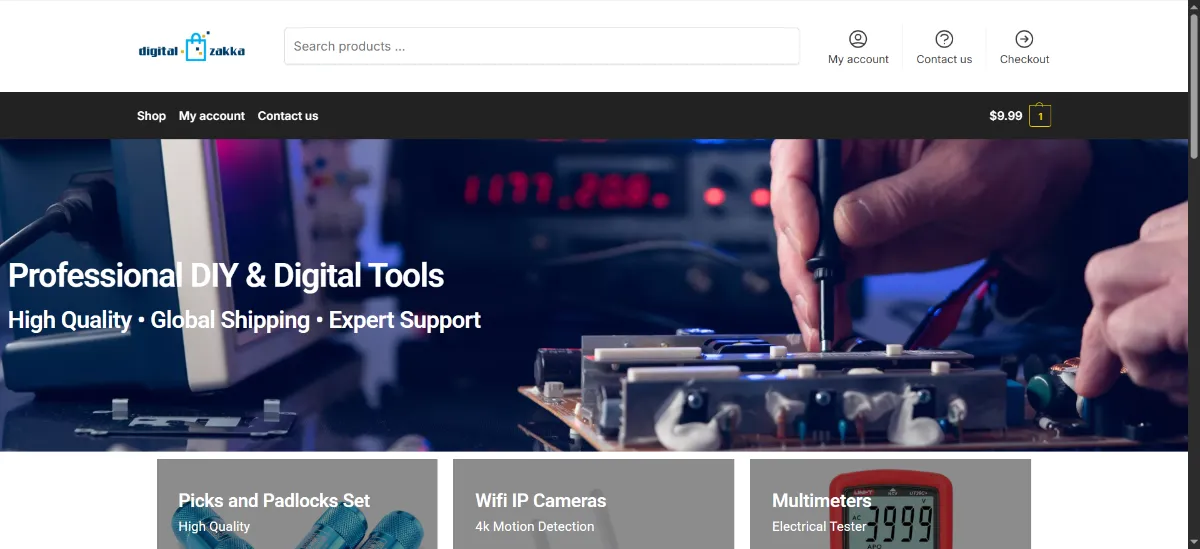
Task: Choose Contact us in the dark navigation bar
Action: [288, 116]
